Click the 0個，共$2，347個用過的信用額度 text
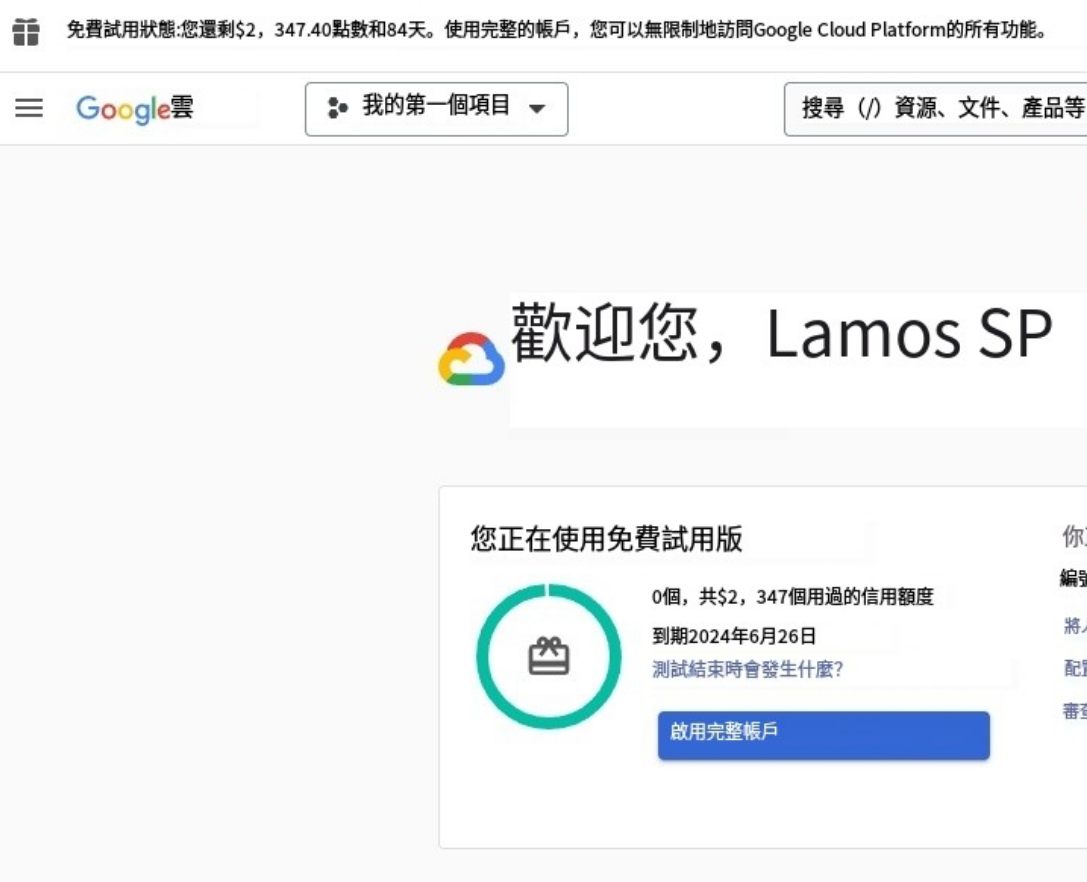 point(792,597)
